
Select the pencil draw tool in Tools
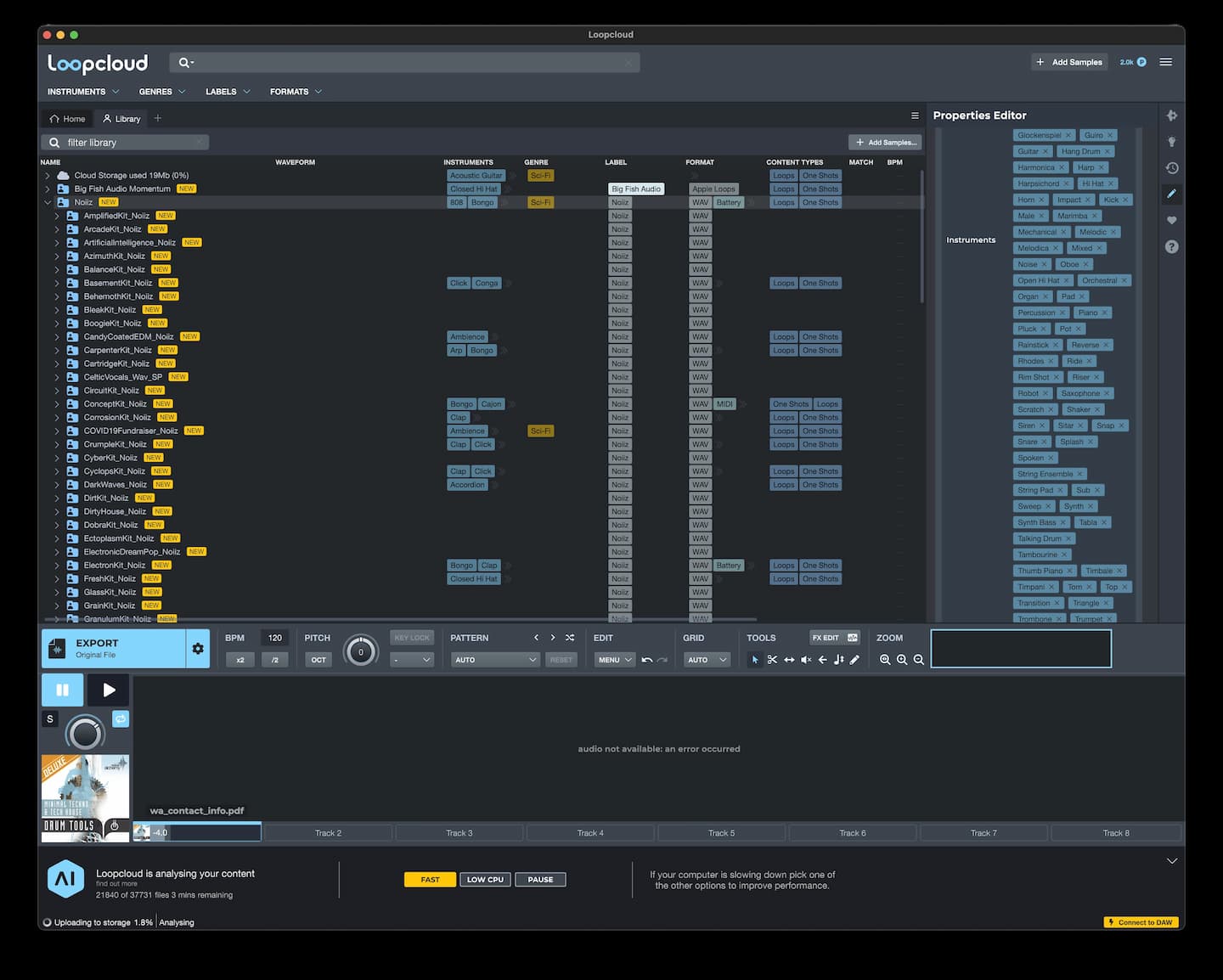pyautogui.click(x=855, y=659)
